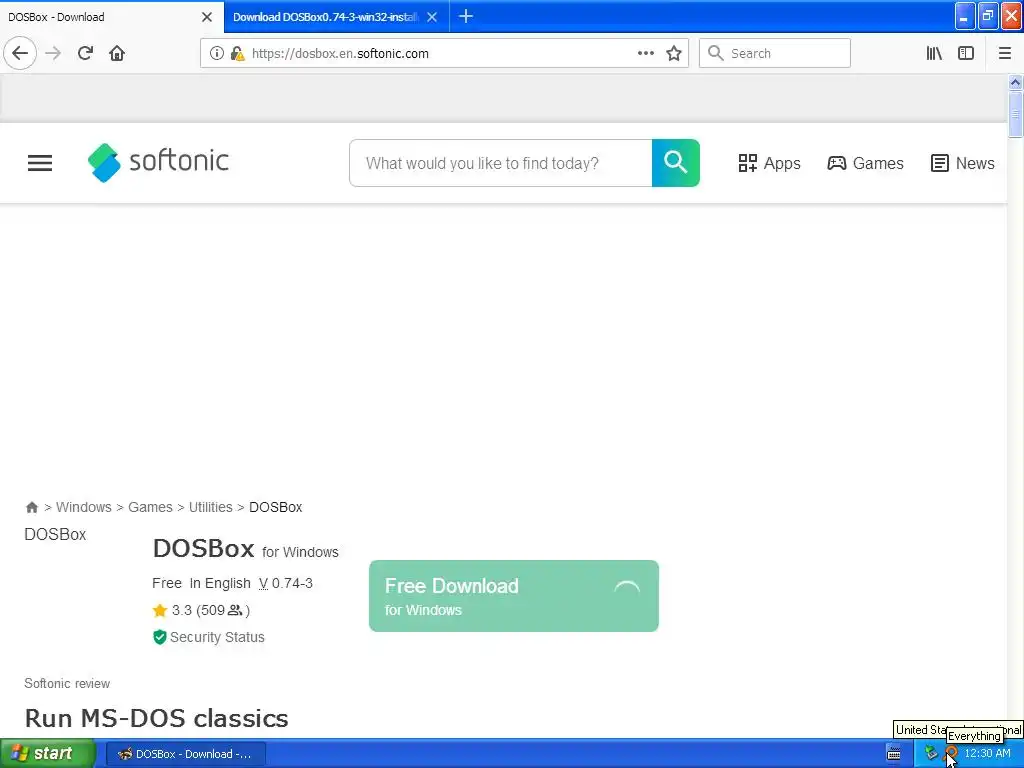Screen dimensions: 1024x768
Task: Open the Windows start menu
Action: [48, 753]
